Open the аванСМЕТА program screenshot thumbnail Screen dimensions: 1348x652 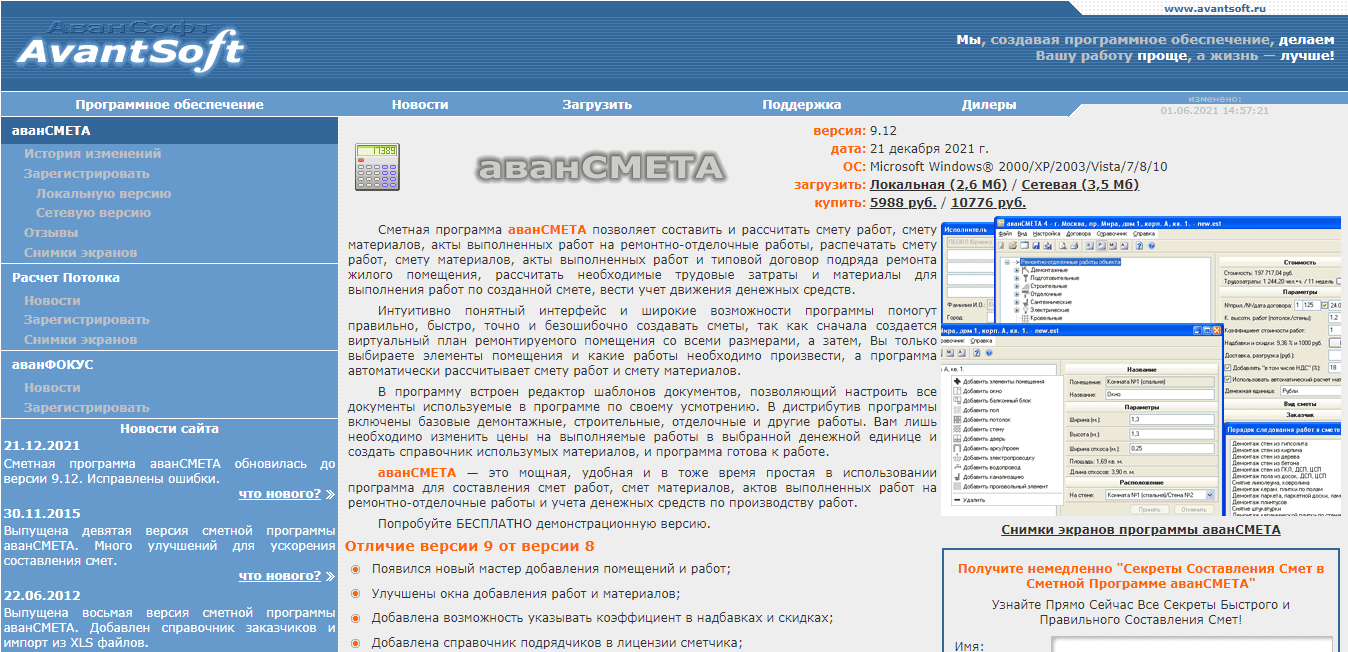[x=1141, y=366]
